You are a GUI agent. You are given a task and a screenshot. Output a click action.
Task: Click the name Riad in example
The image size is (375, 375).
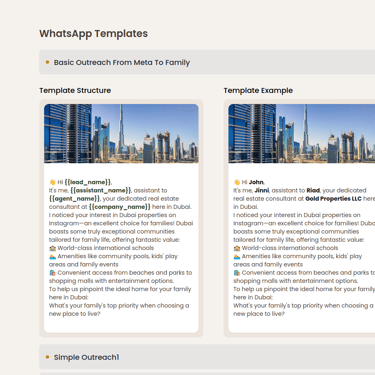point(313,190)
